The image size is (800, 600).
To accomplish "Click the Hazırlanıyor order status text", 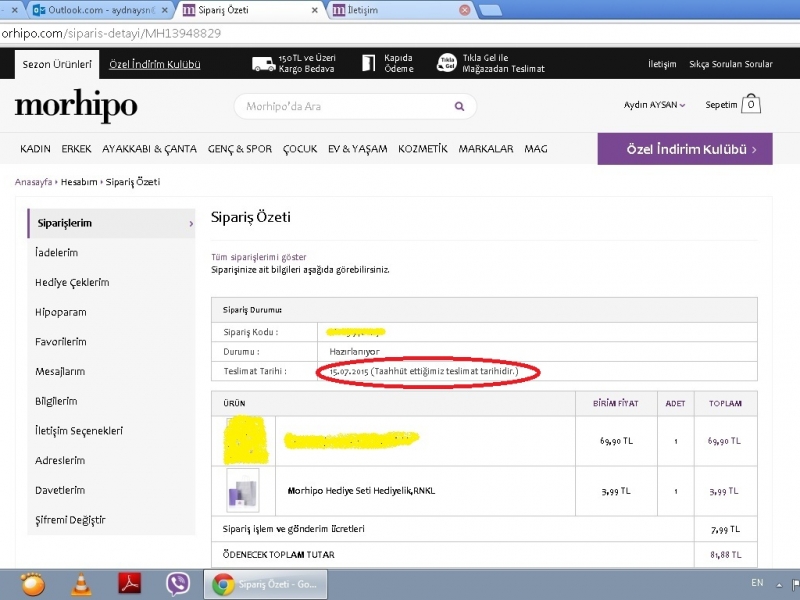I will tap(355, 352).
